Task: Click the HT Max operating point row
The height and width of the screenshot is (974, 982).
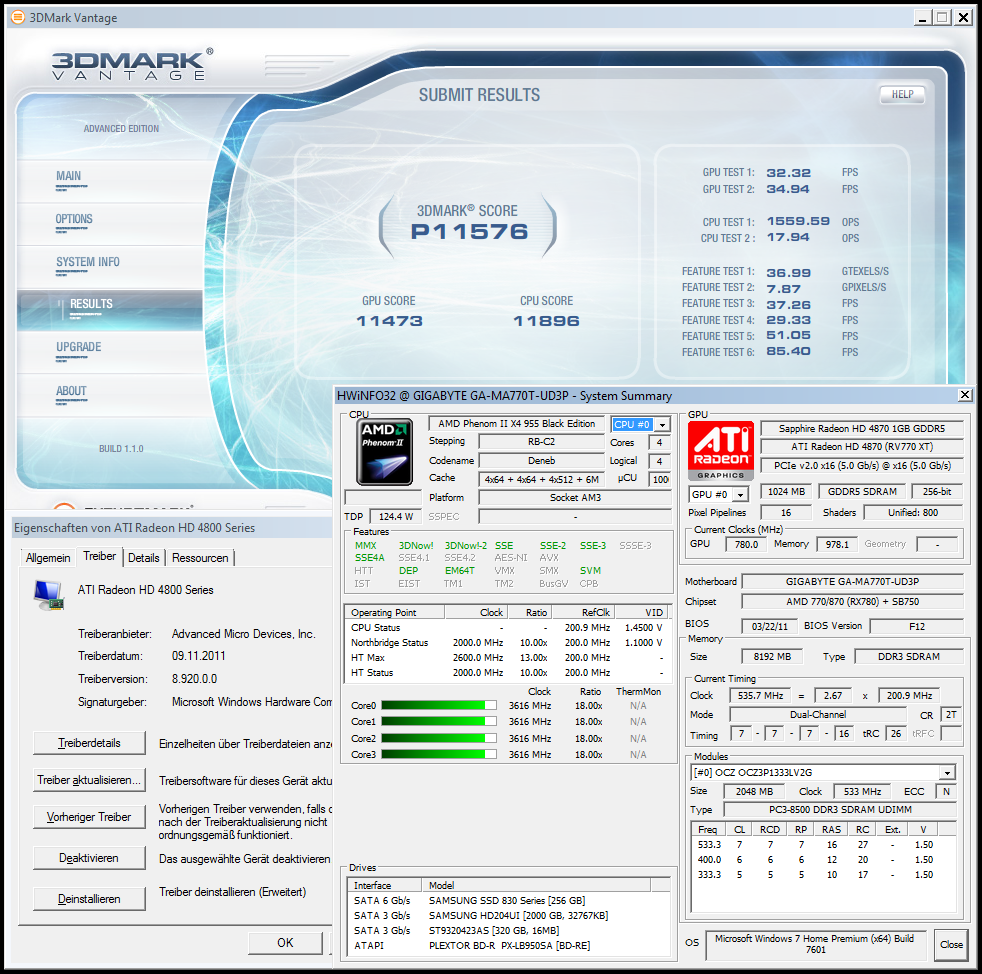Action: coord(507,658)
